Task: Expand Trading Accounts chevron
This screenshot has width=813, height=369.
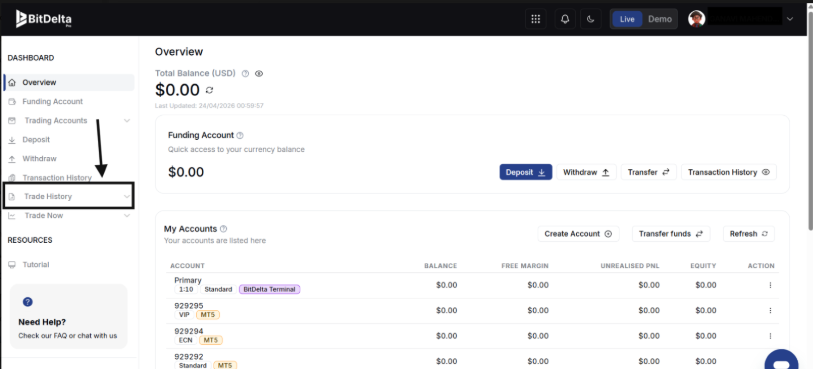Action: click(x=127, y=121)
